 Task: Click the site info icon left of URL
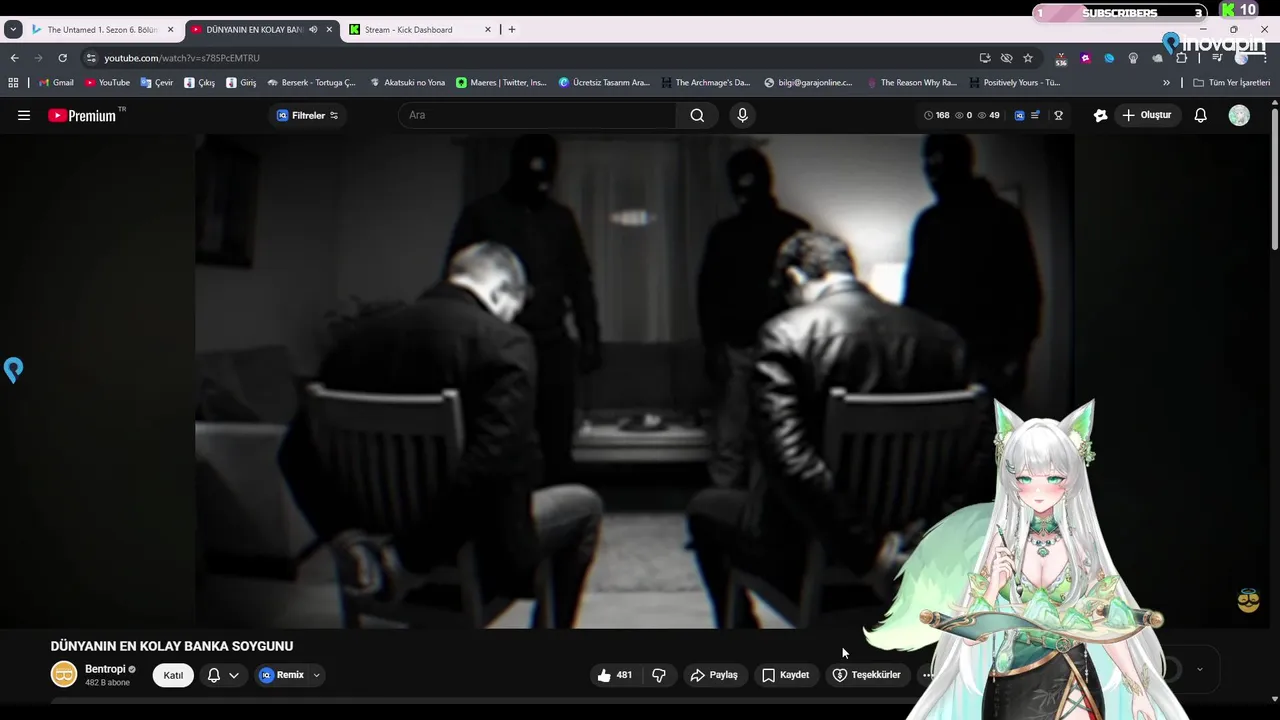tap(91, 58)
